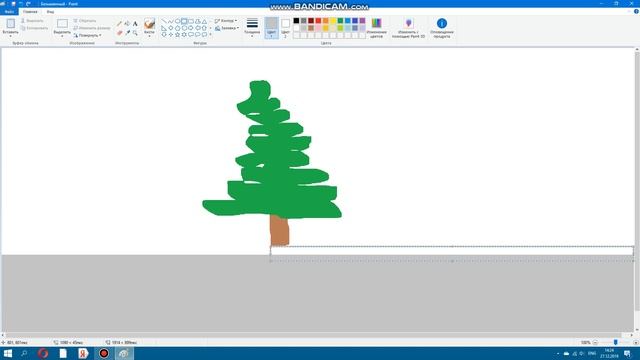Open the shape Outline (Контур) dropdown

pos(226,21)
